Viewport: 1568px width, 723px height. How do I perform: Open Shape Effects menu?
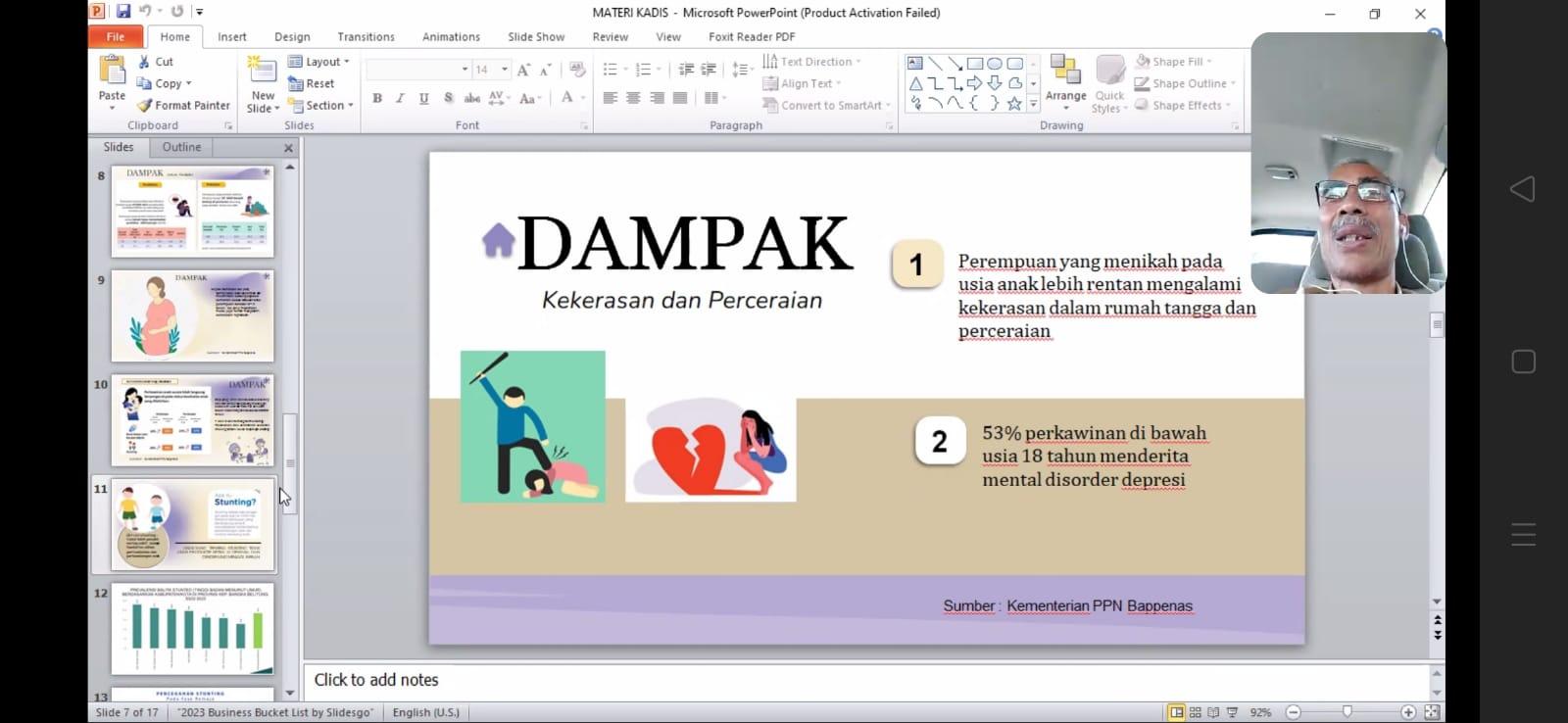1183,105
